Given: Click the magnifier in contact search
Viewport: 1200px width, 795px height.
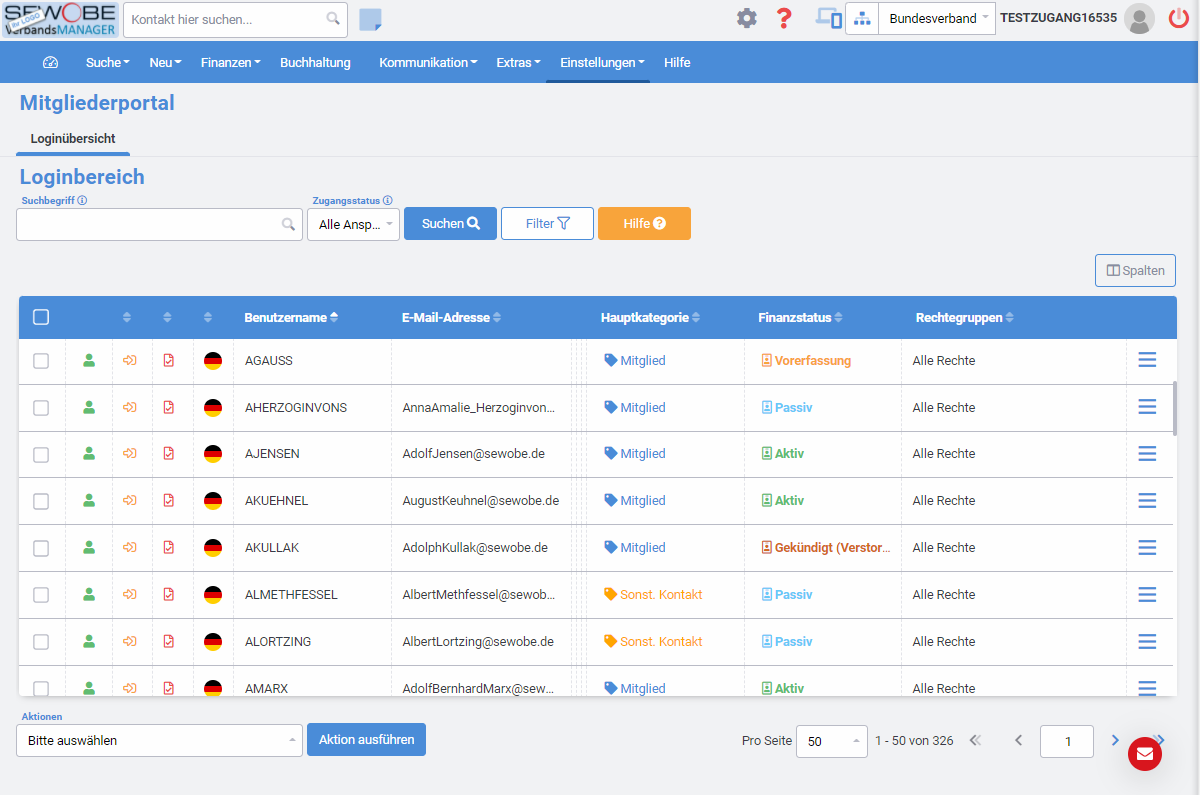Looking at the screenshot, I should pyautogui.click(x=333, y=19).
